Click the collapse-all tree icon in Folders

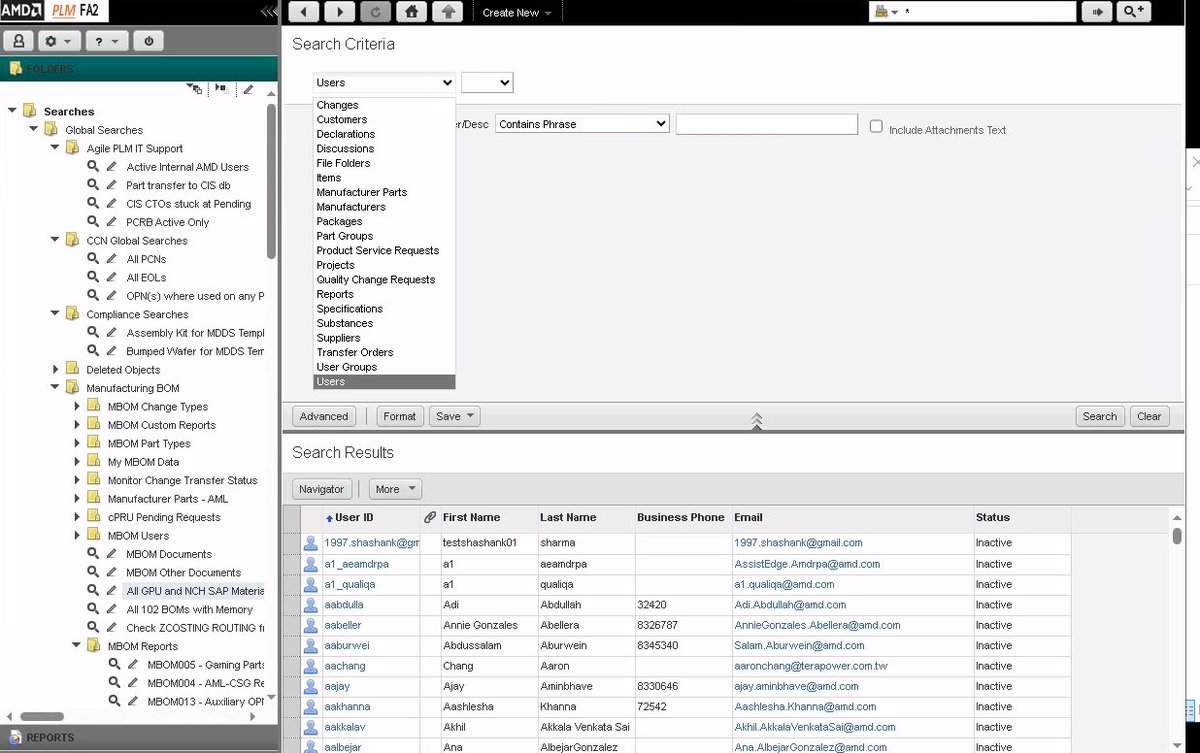click(x=220, y=89)
